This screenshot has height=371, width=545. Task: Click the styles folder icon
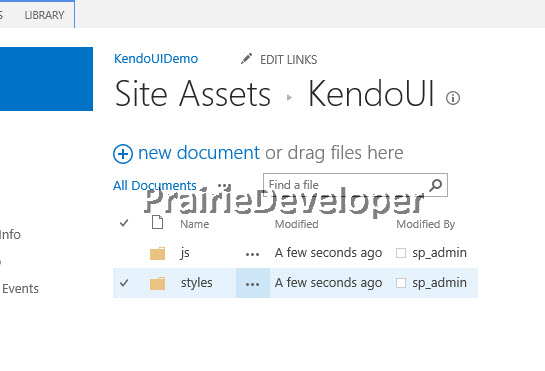tap(157, 283)
